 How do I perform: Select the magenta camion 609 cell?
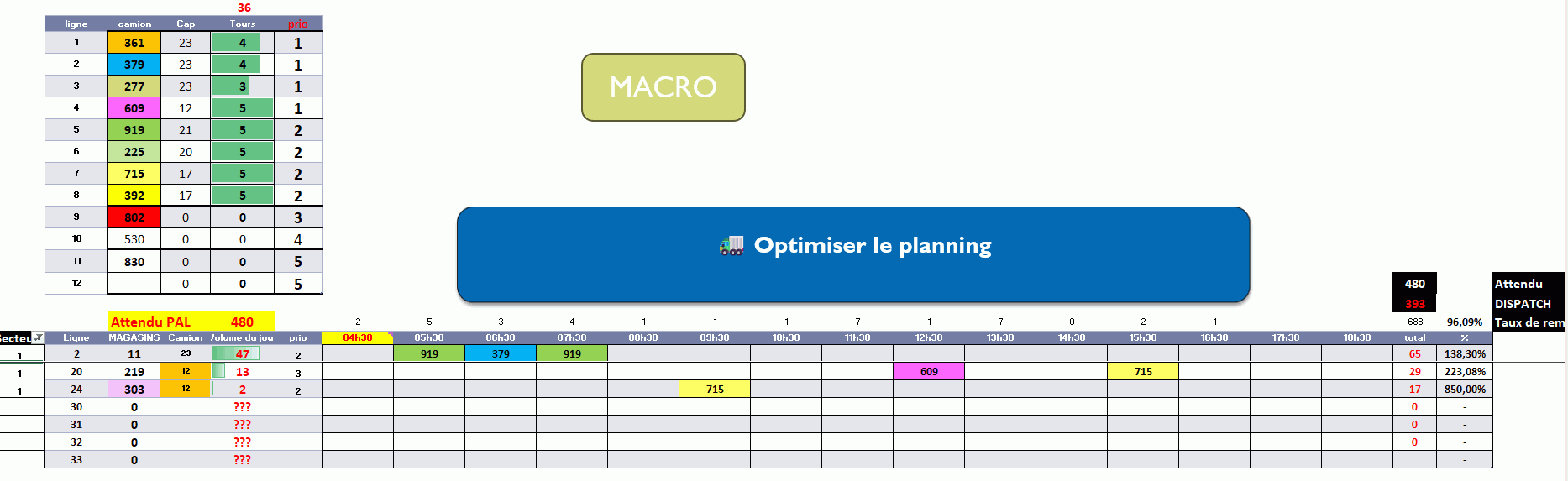coord(134,108)
